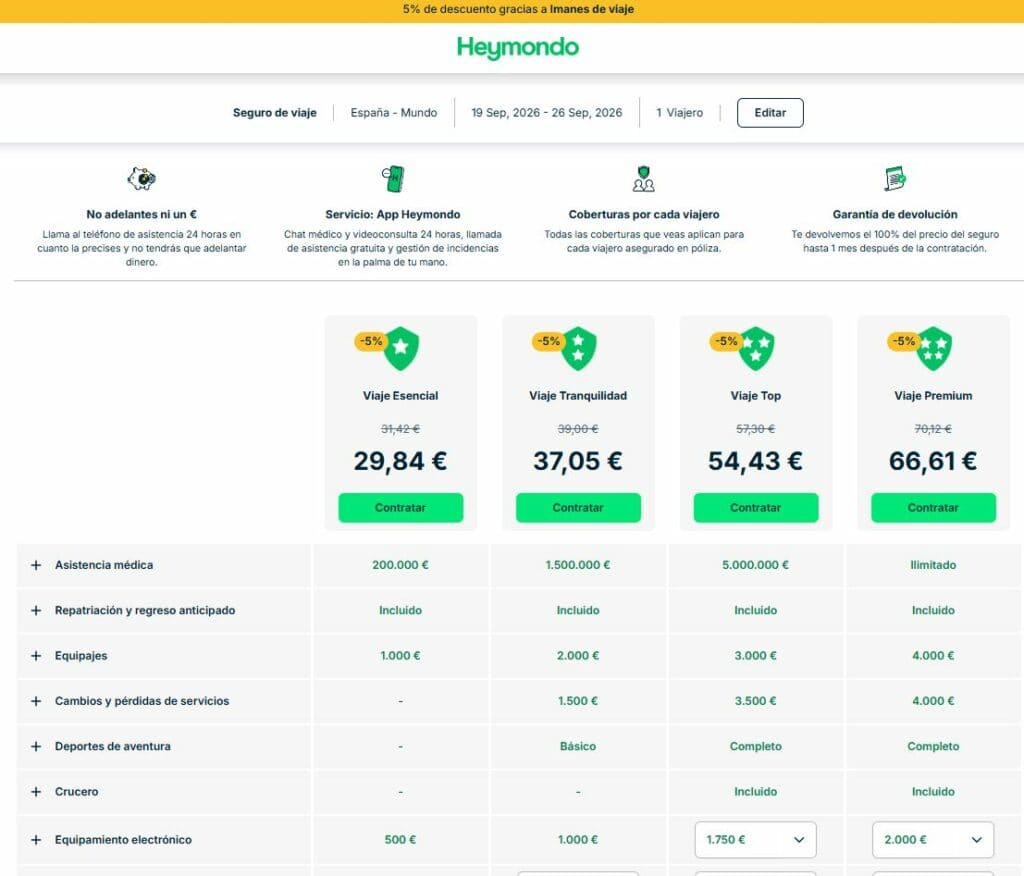Click the 'Garantía de devolución' heading

[895, 214]
